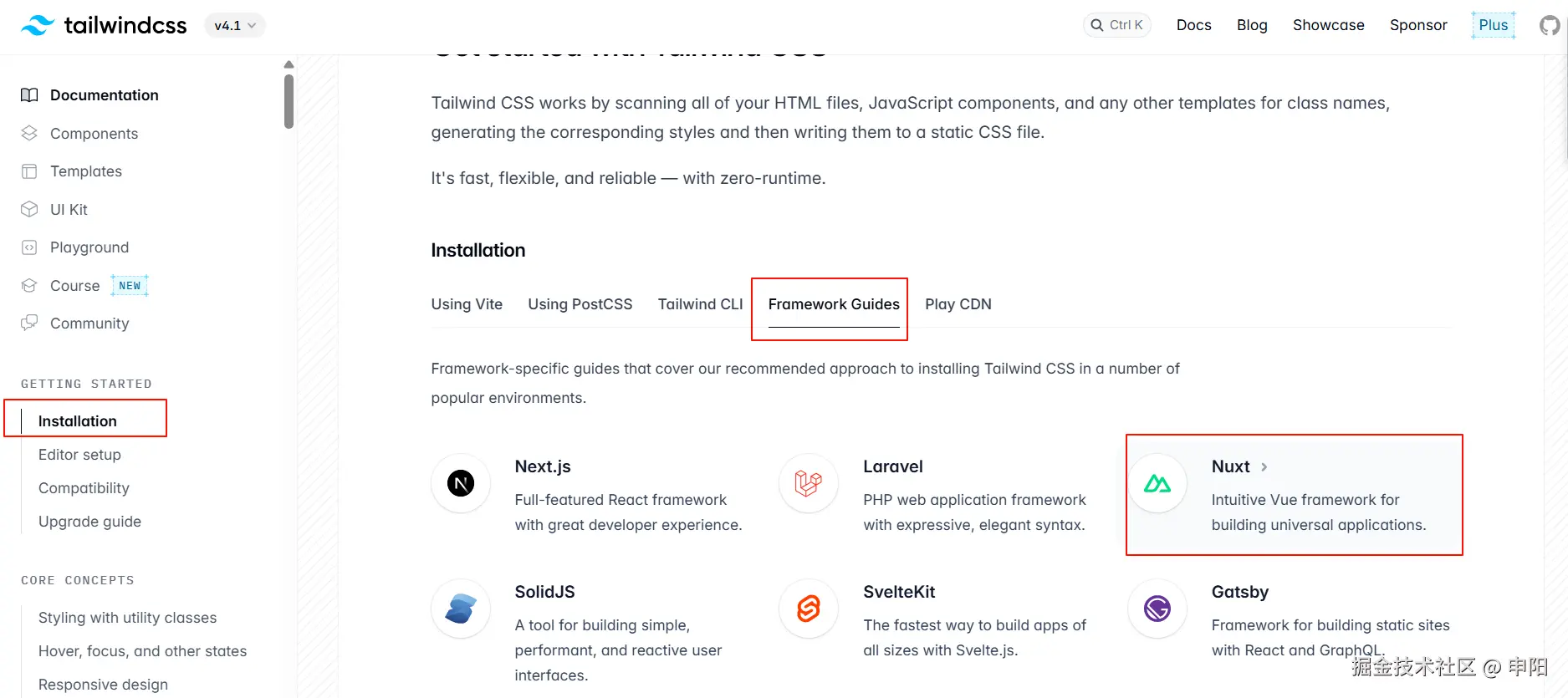
Task: Click the SvelteKit logo icon
Action: 809,609
